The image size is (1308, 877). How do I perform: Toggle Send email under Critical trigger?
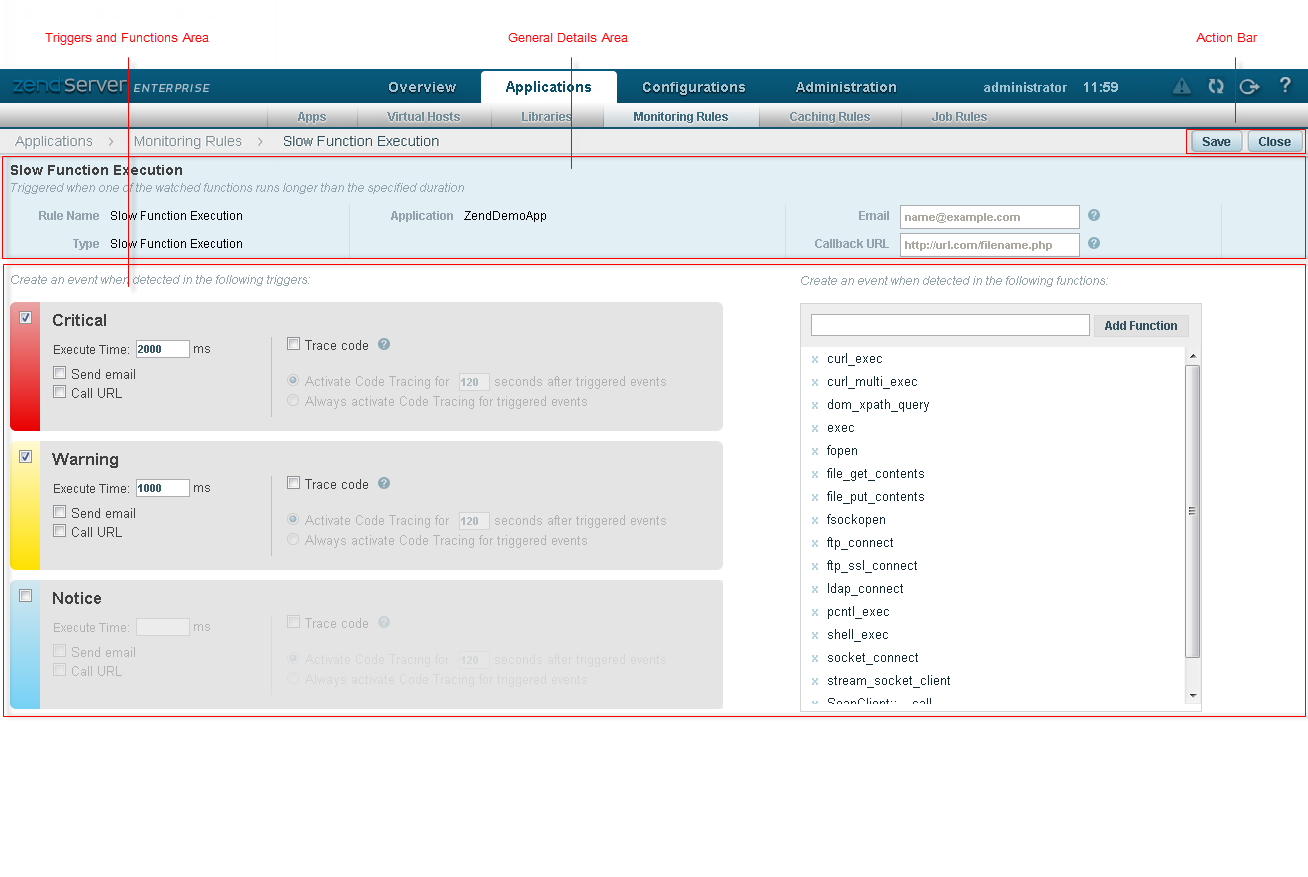(x=60, y=374)
